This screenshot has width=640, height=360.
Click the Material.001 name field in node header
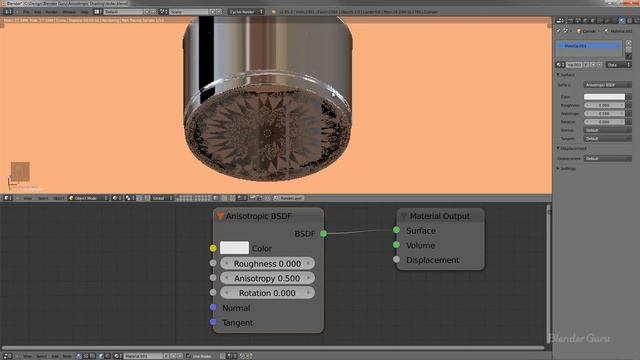[143, 356]
